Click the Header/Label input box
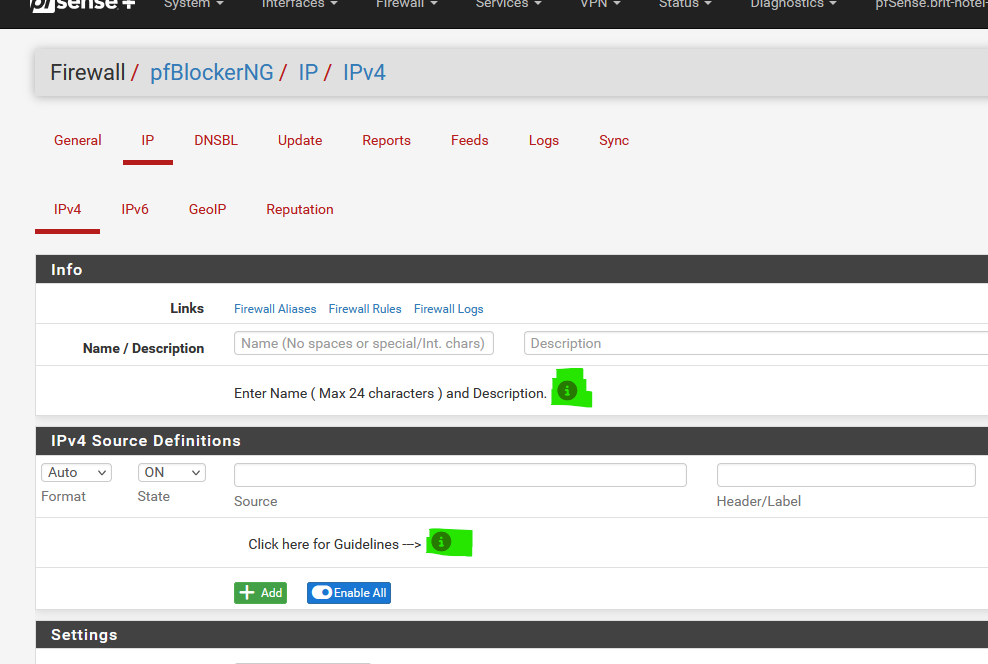This screenshot has width=988, height=664. point(845,475)
